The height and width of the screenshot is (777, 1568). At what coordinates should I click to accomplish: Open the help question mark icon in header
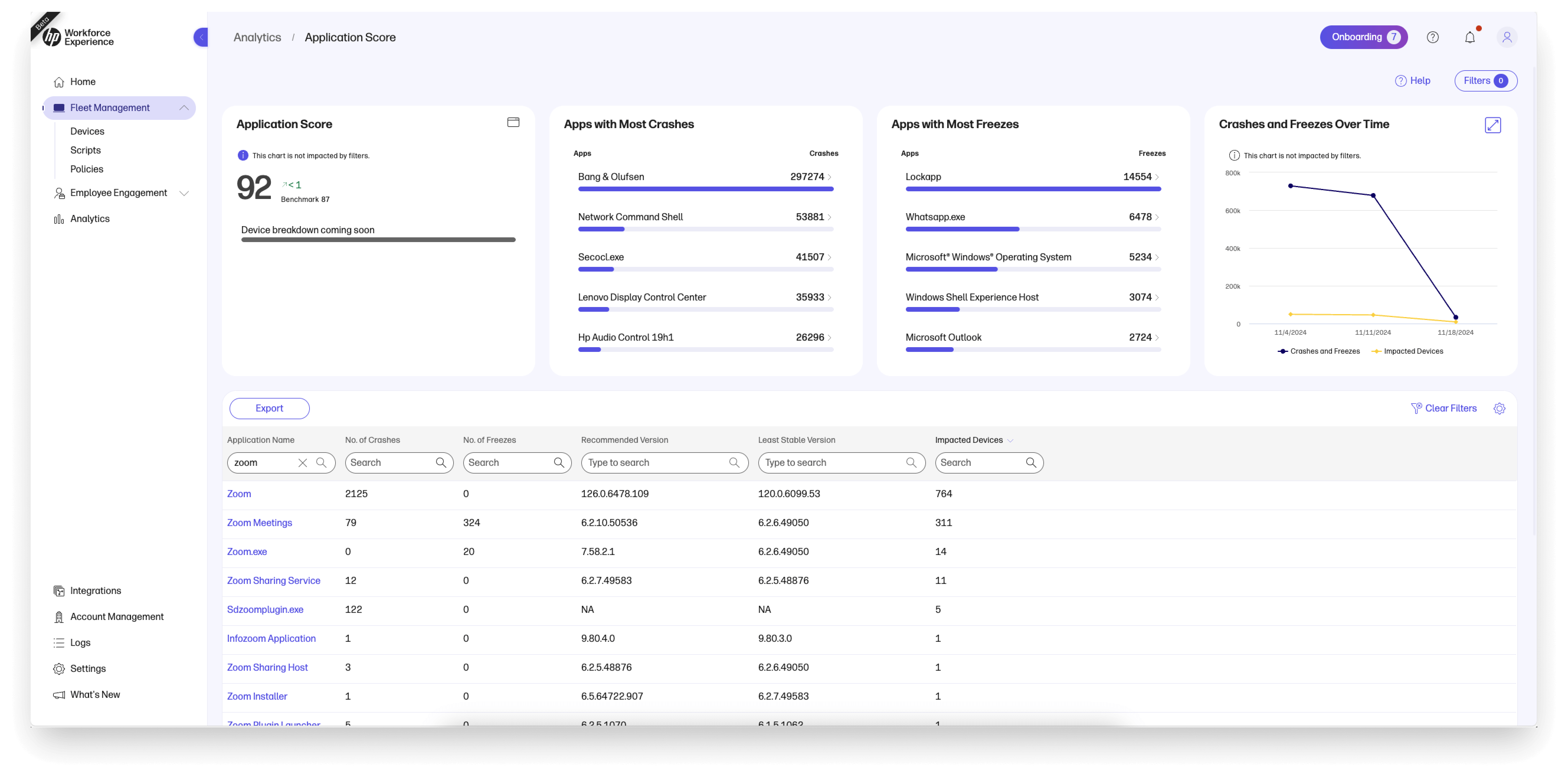click(x=1433, y=37)
